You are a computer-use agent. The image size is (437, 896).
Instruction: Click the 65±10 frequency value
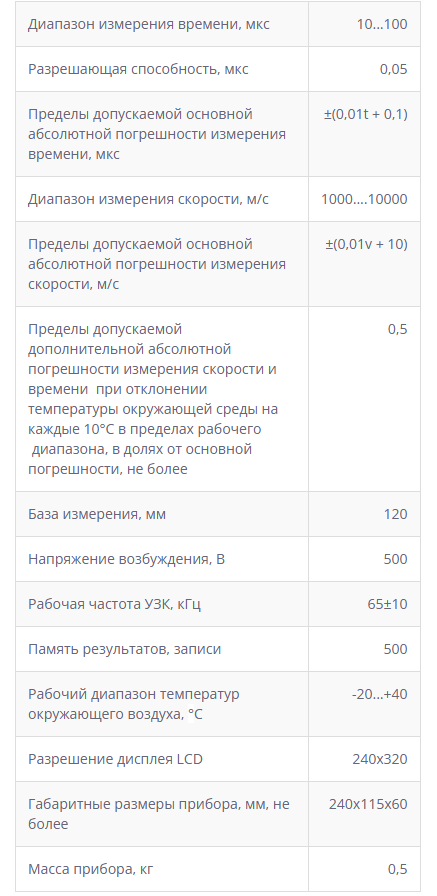(387, 605)
